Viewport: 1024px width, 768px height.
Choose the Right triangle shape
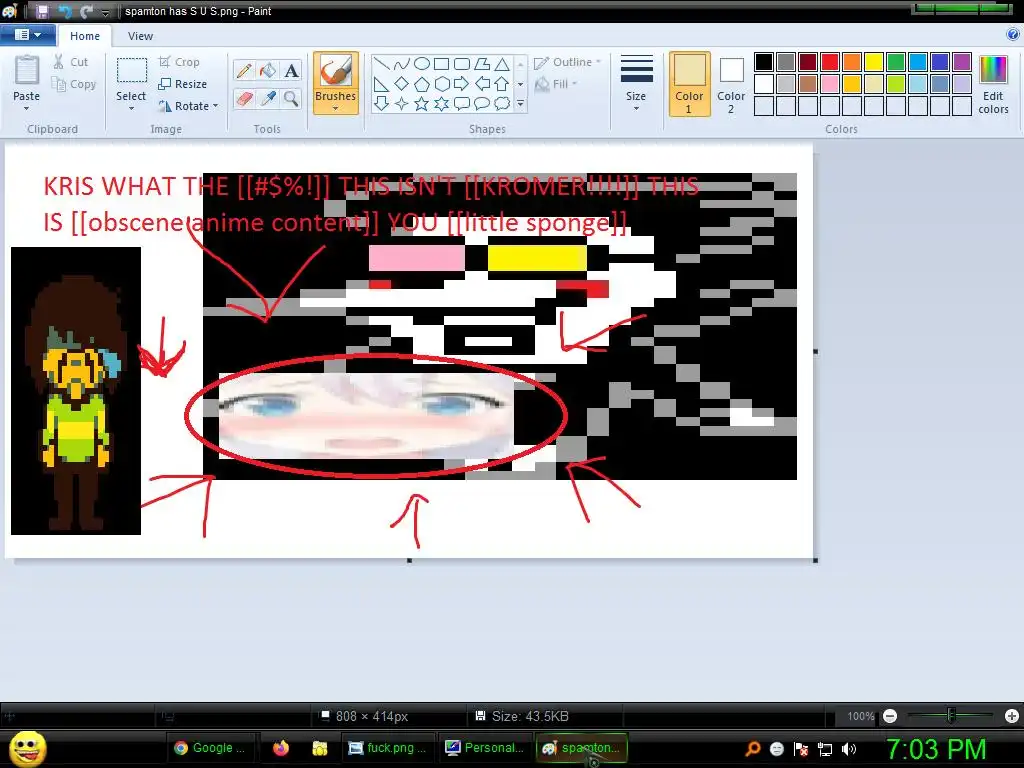point(381,84)
